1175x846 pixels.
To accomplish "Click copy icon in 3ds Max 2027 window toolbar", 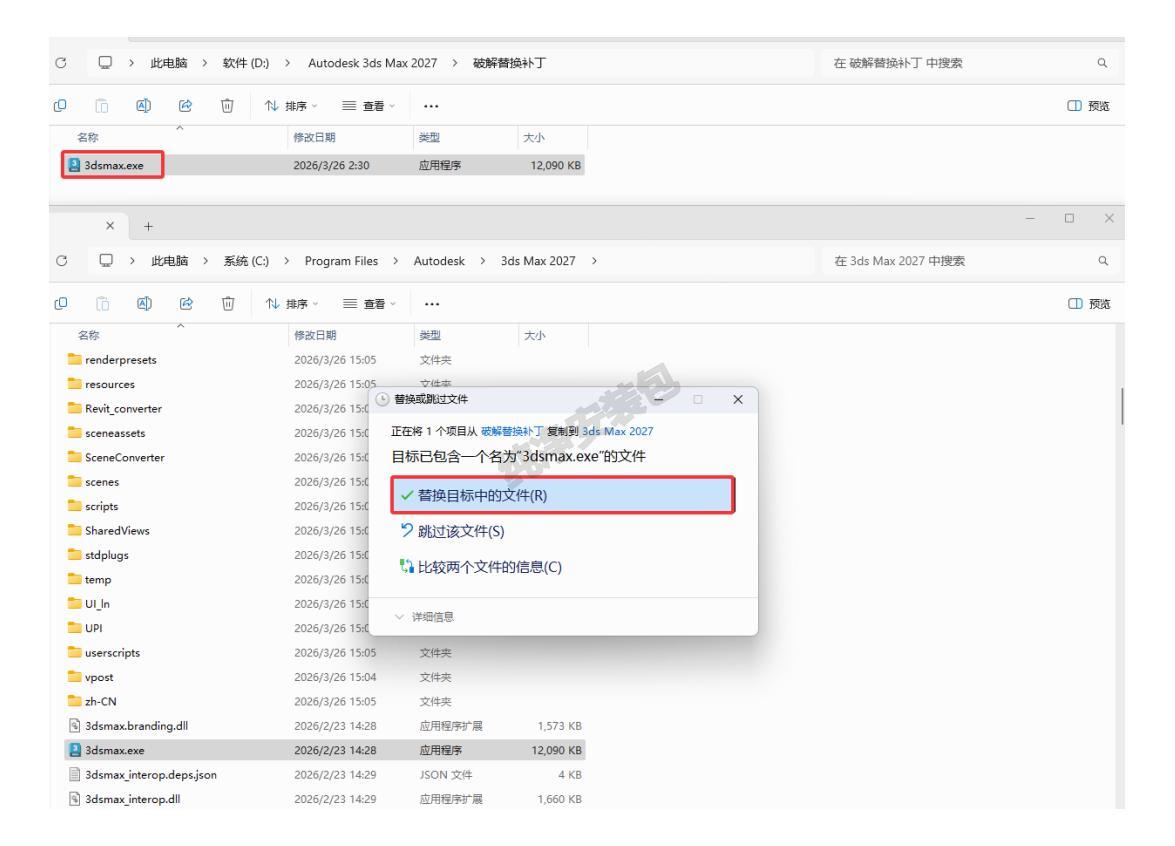I will [x=61, y=303].
